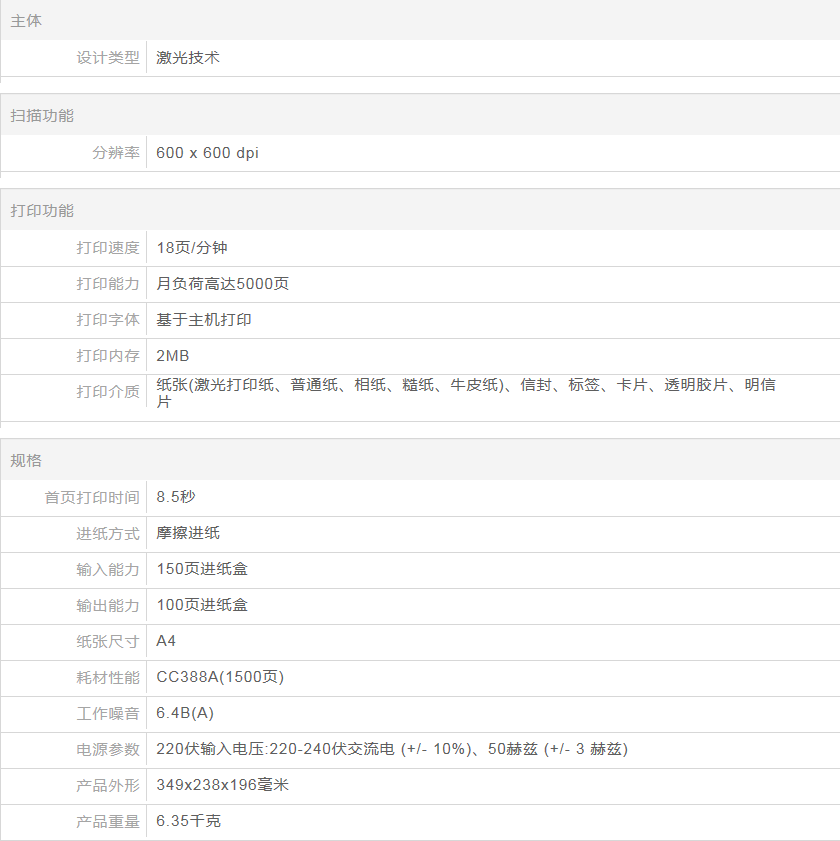840x841 pixels.
Task: Select the 输出能力 row label
Action: tap(108, 605)
